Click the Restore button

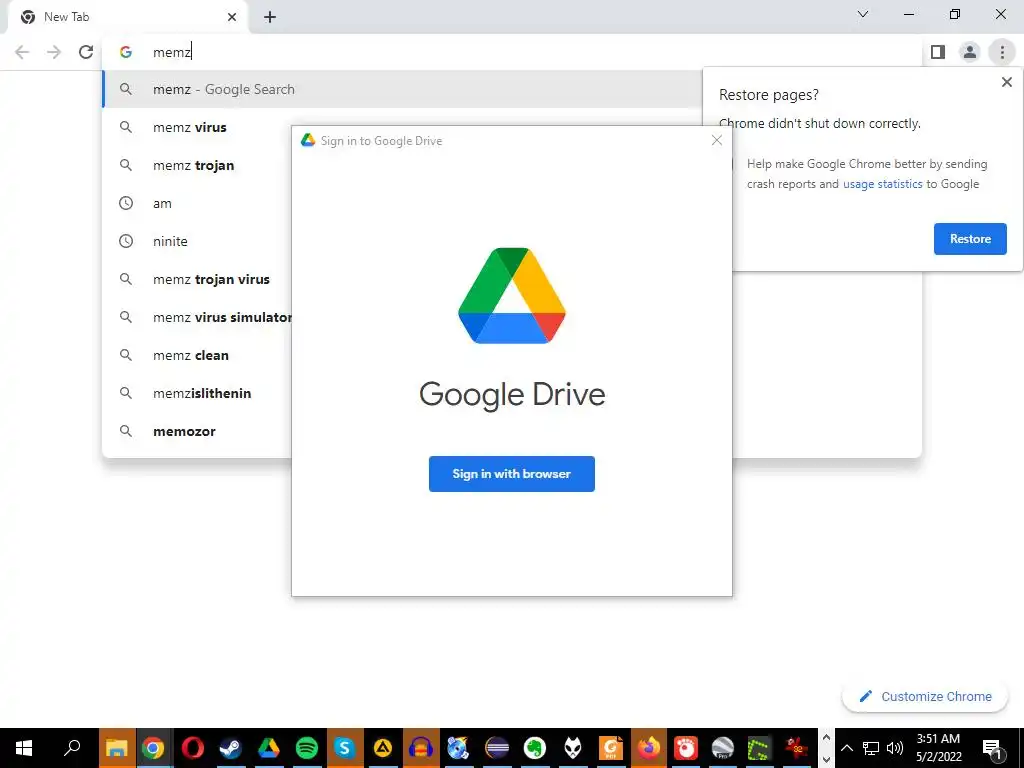click(x=970, y=239)
